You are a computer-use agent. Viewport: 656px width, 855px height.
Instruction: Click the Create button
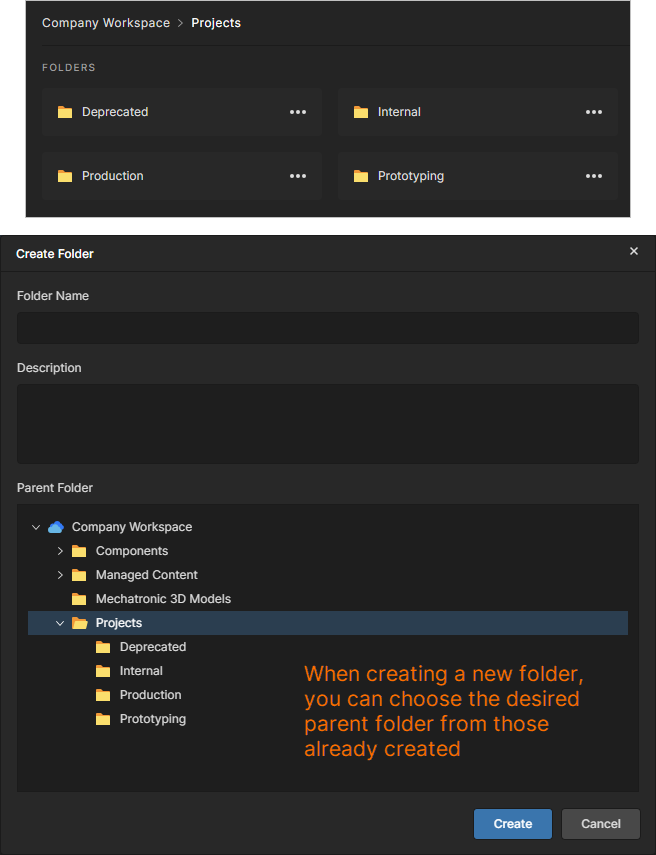pyautogui.click(x=512, y=824)
